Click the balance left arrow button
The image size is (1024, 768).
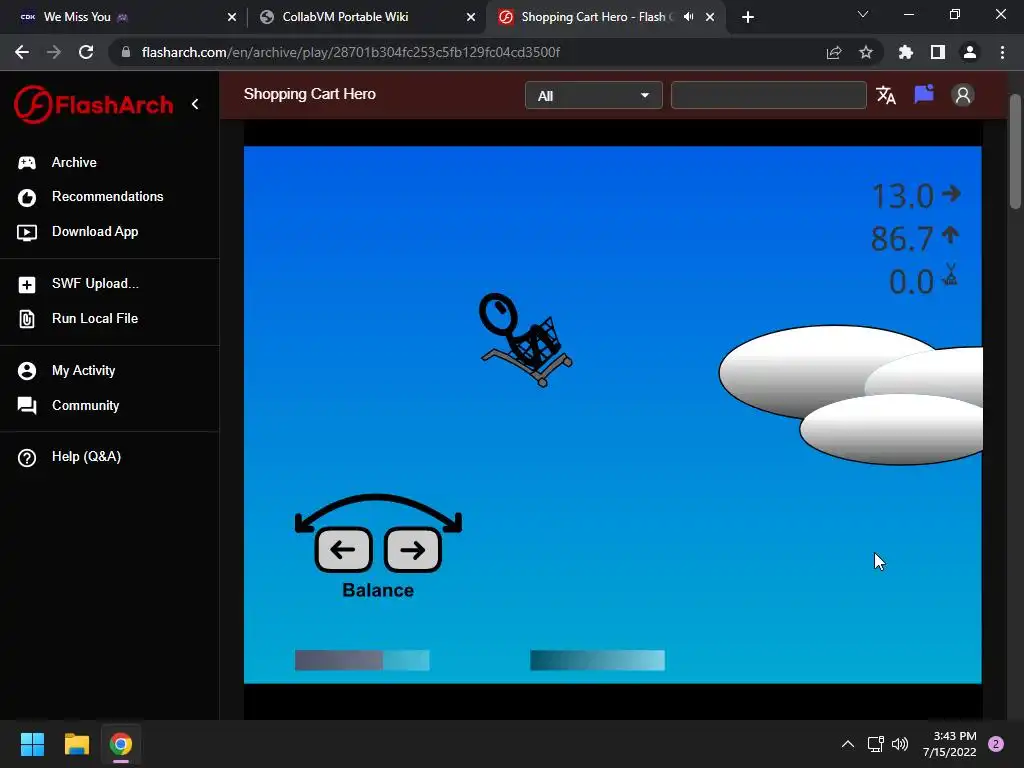pos(344,550)
